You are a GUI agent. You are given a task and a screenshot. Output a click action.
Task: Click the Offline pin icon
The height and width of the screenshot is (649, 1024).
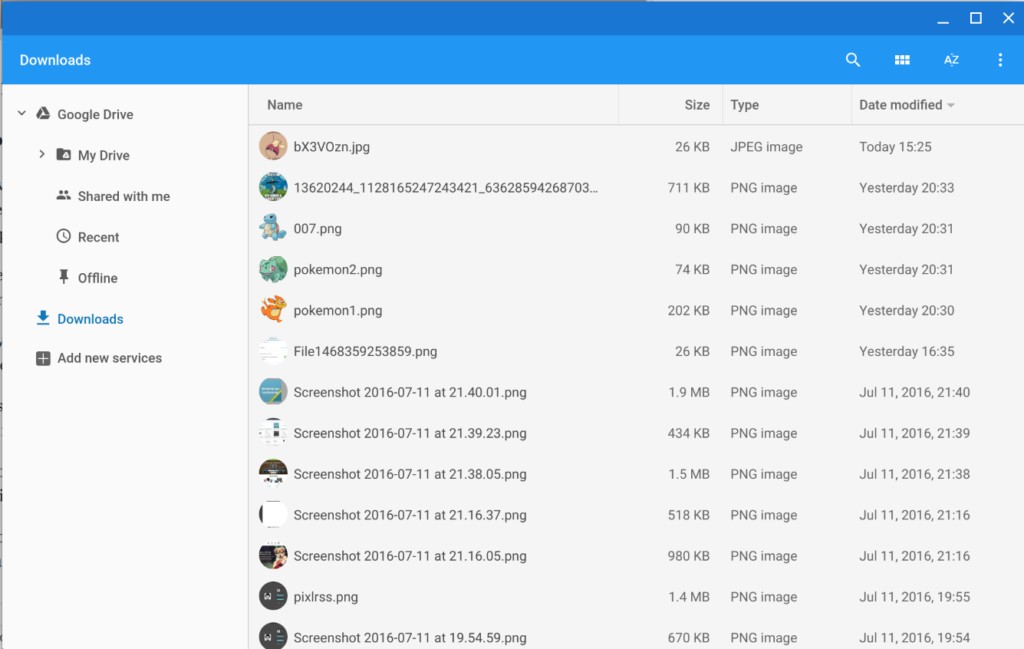click(63, 277)
